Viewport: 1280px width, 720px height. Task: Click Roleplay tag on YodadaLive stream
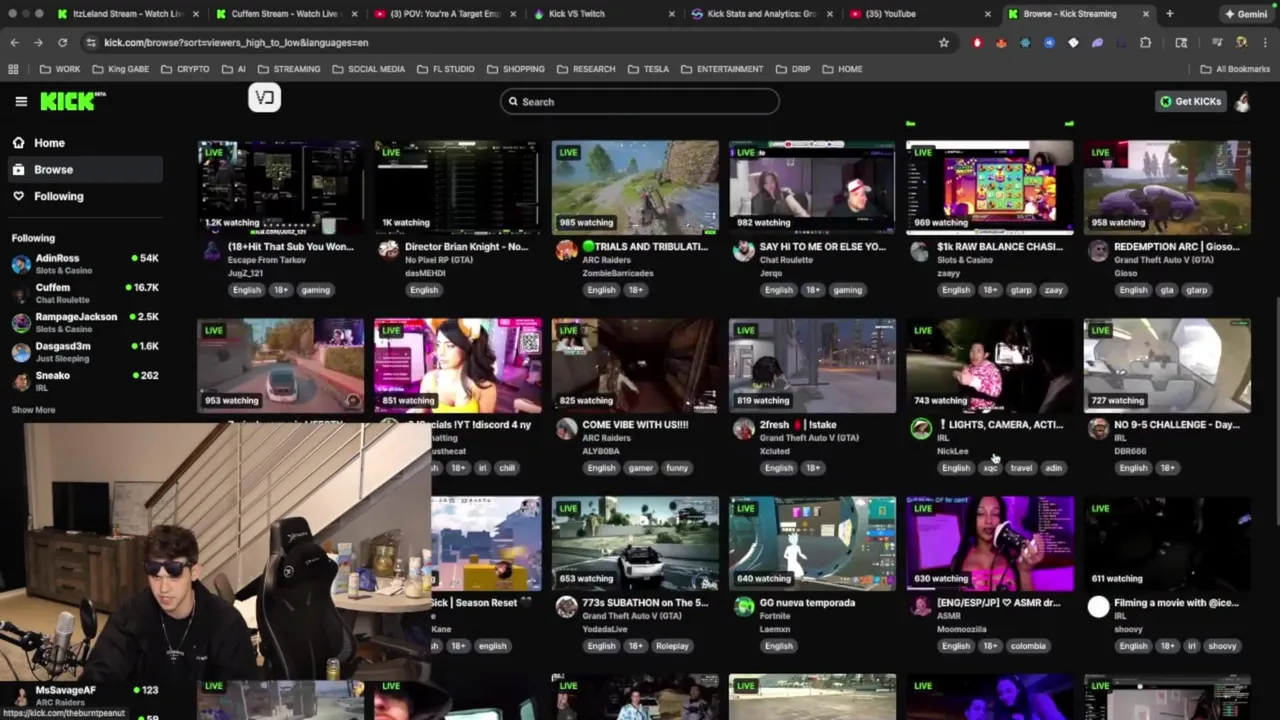pos(672,646)
